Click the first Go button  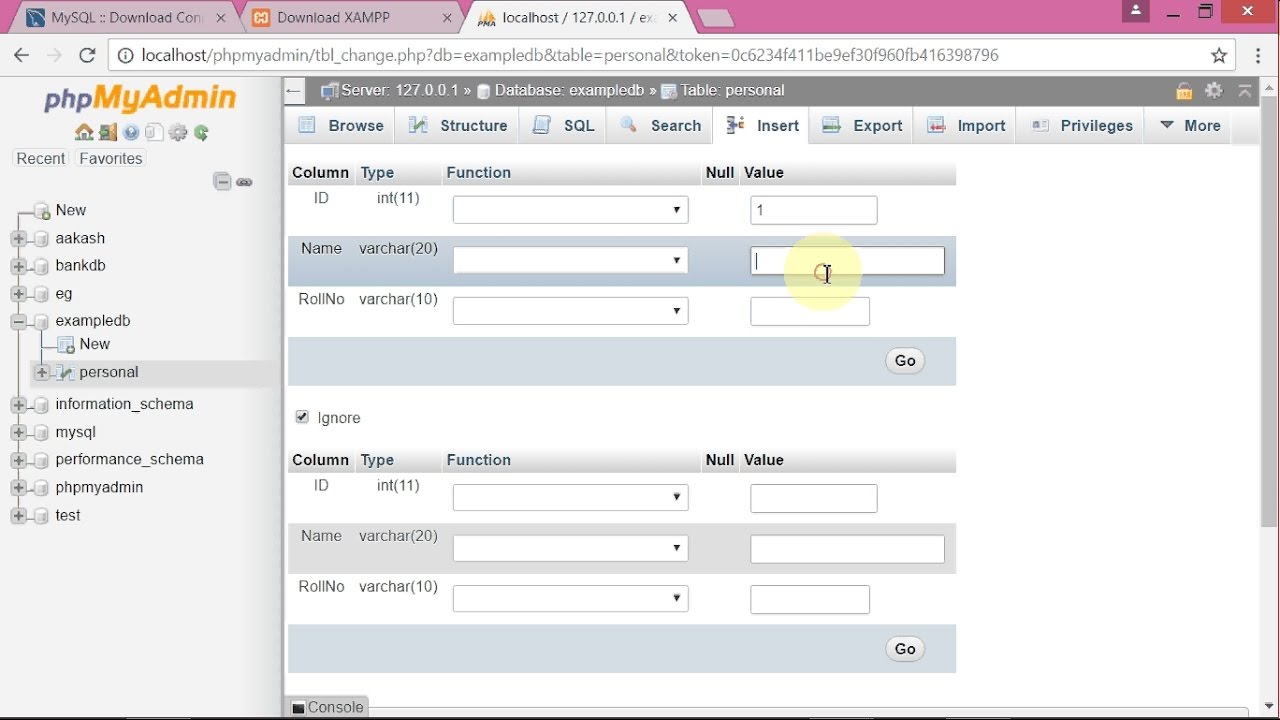(x=905, y=361)
